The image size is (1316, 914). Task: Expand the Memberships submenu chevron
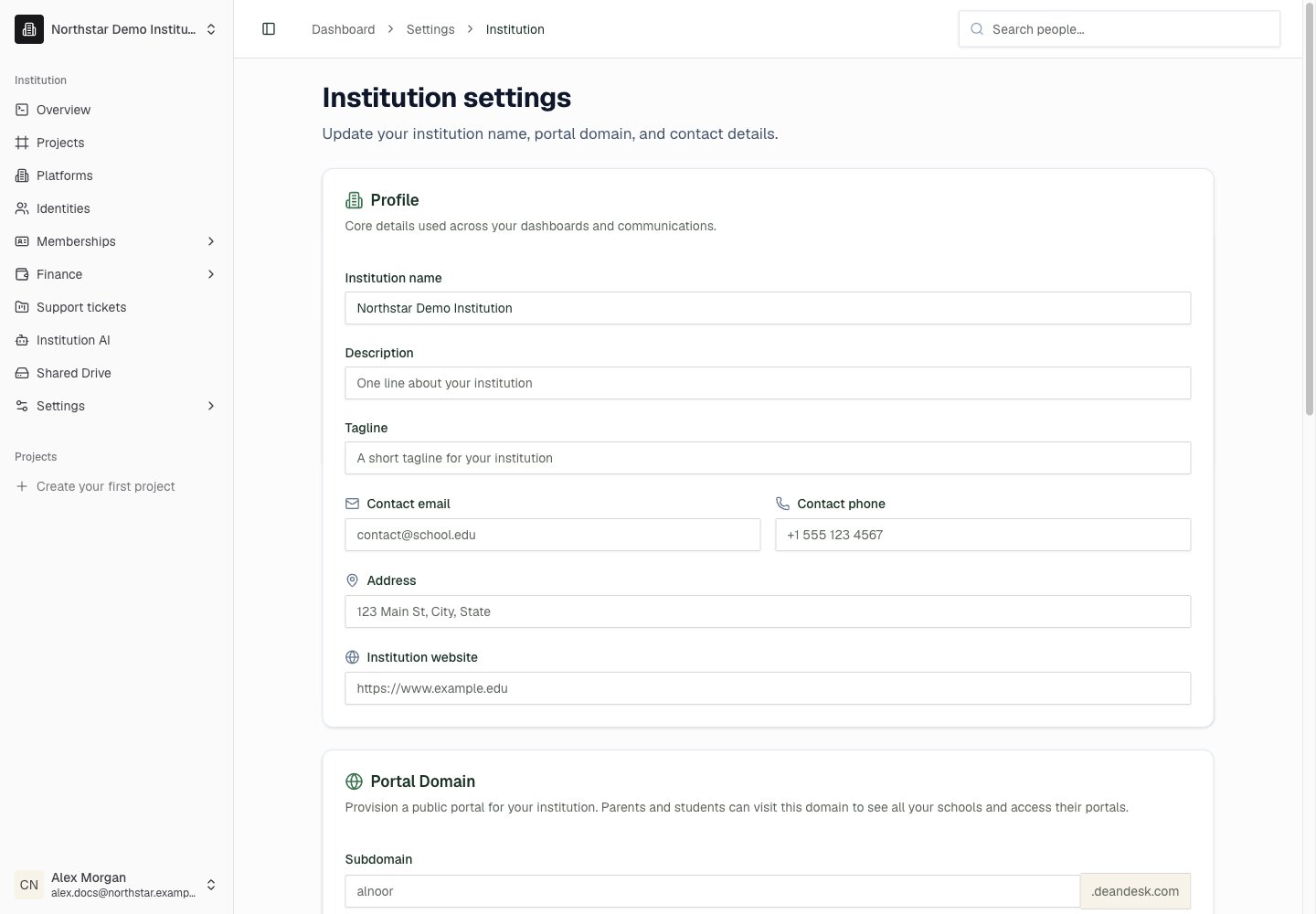pos(211,241)
